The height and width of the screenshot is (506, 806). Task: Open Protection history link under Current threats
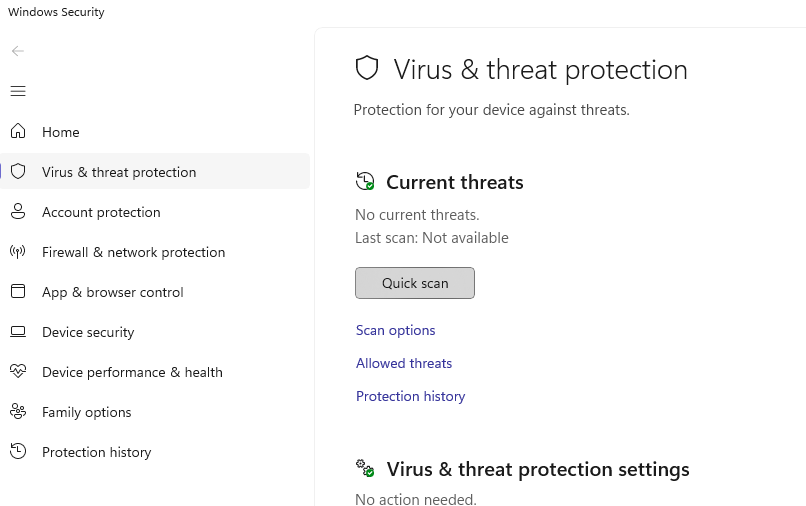(410, 396)
